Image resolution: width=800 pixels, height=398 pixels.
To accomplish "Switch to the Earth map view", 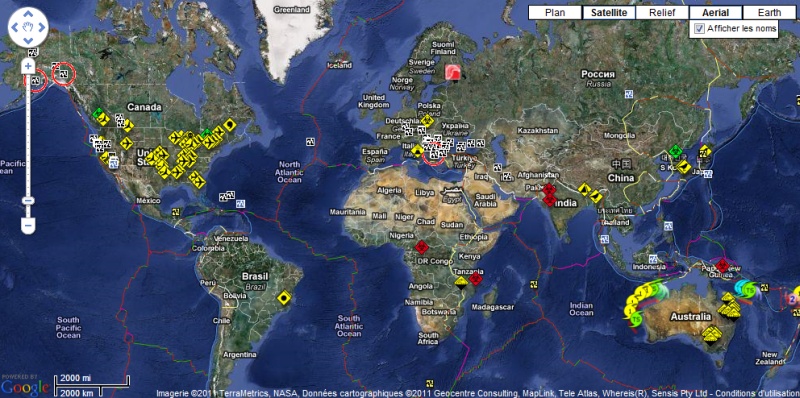I will pyautogui.click(x=769, y=13).
